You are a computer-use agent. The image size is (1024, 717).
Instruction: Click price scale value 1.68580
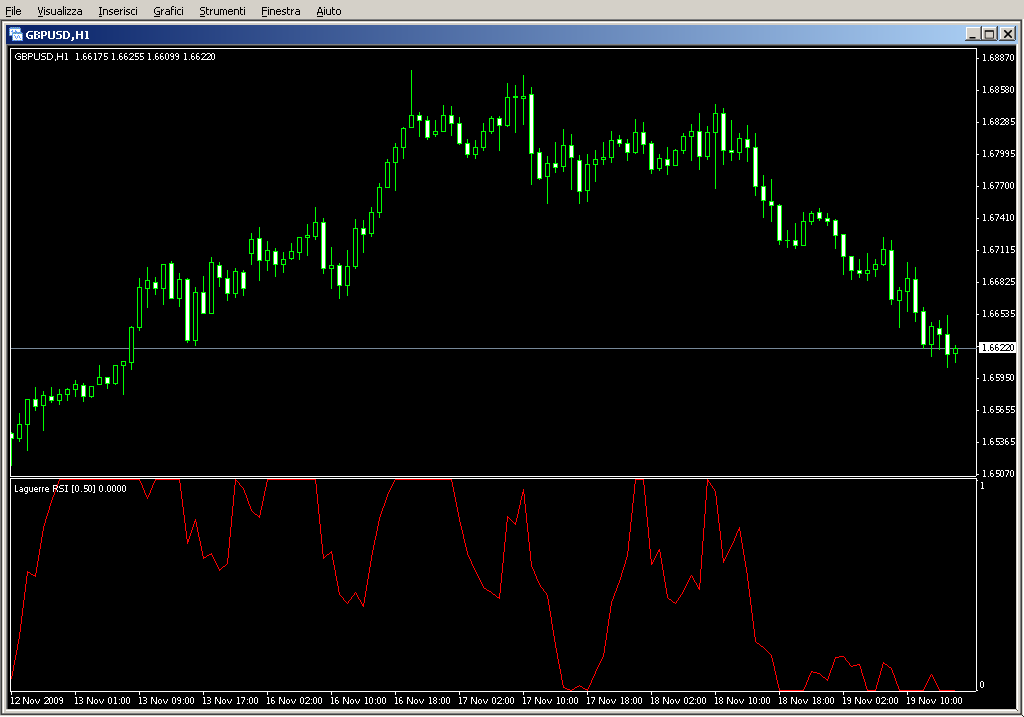pos(999,89)
